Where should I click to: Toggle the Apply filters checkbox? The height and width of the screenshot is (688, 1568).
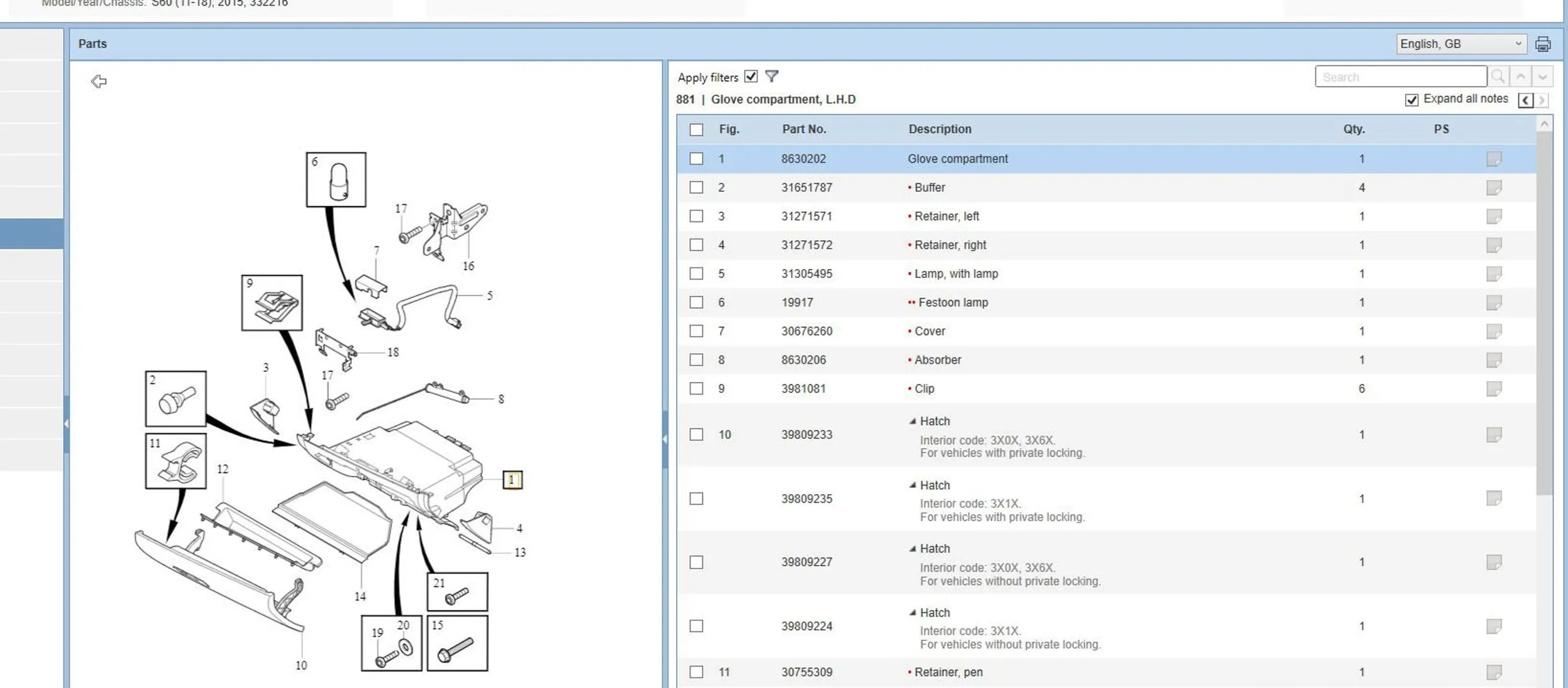click(751, 77)
